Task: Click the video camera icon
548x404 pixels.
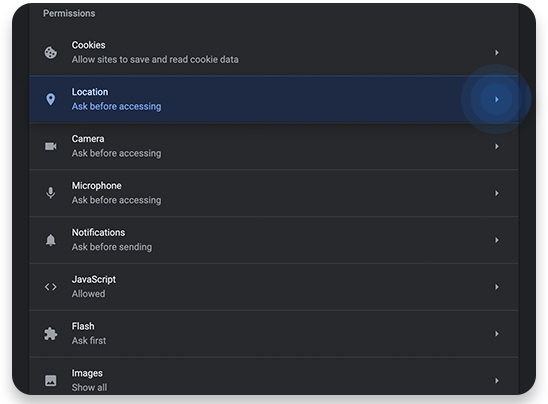Action: 51,146
